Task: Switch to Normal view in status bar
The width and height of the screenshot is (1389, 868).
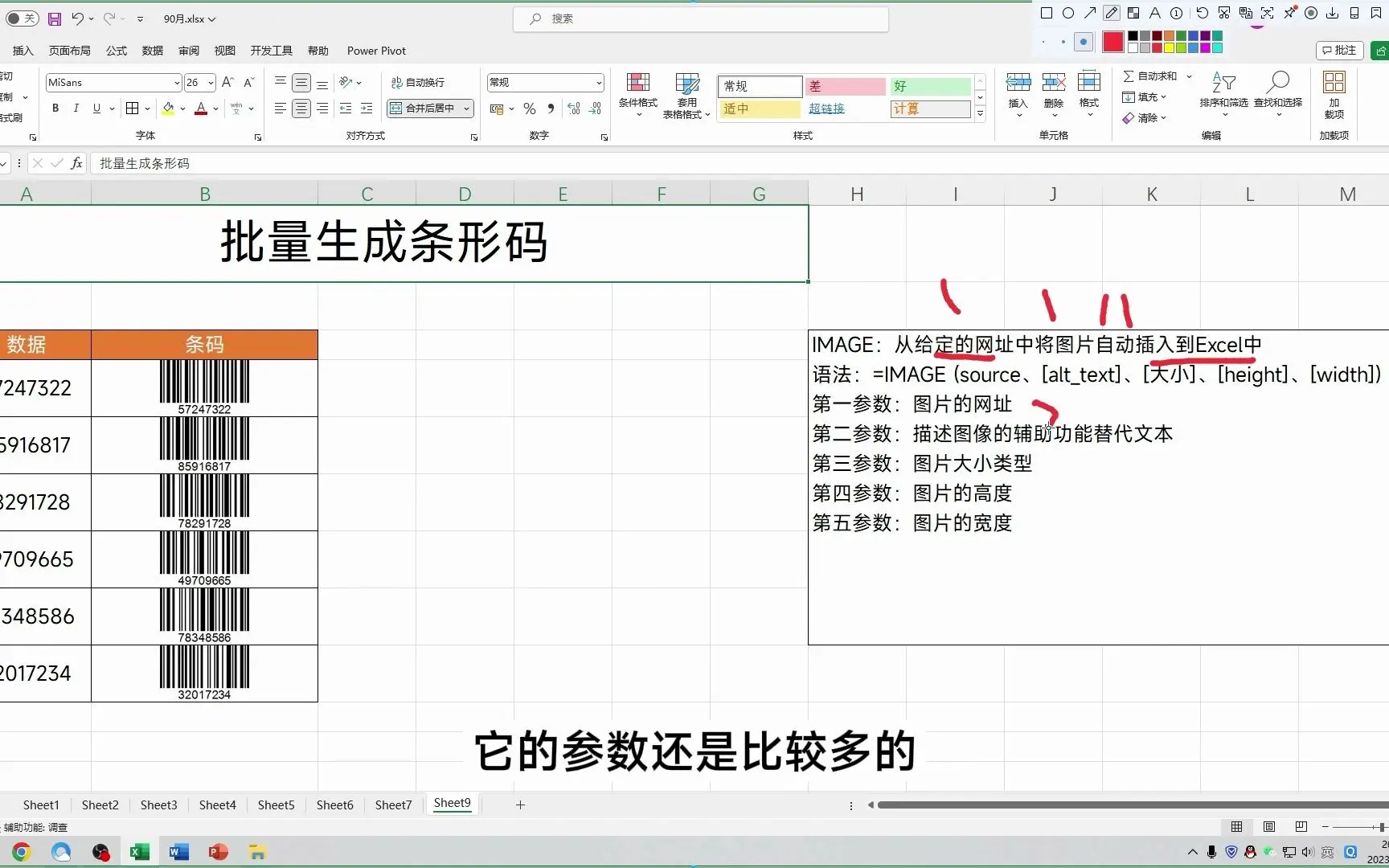Action: tap(1236, 827)
